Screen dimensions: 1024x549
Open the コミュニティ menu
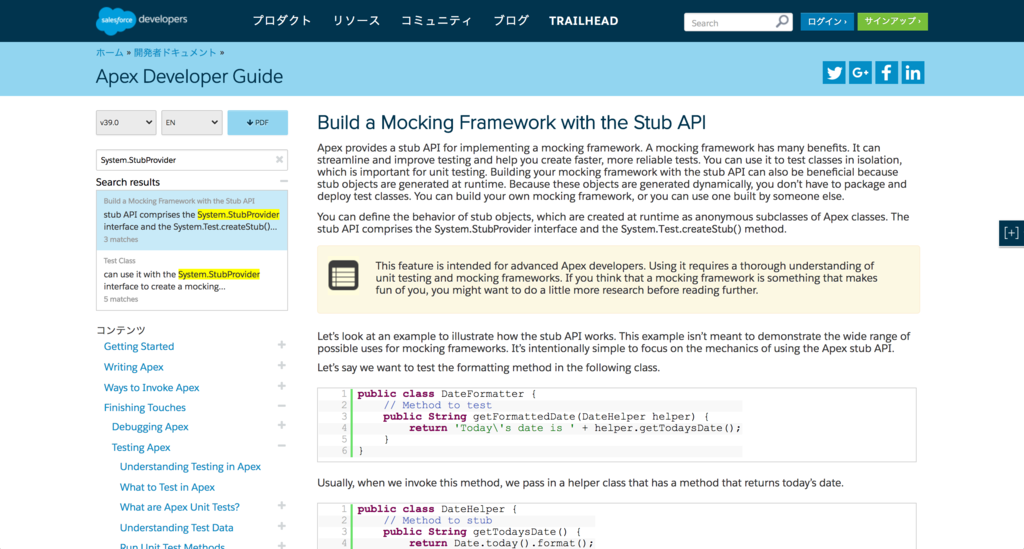(x=436, y=21)
